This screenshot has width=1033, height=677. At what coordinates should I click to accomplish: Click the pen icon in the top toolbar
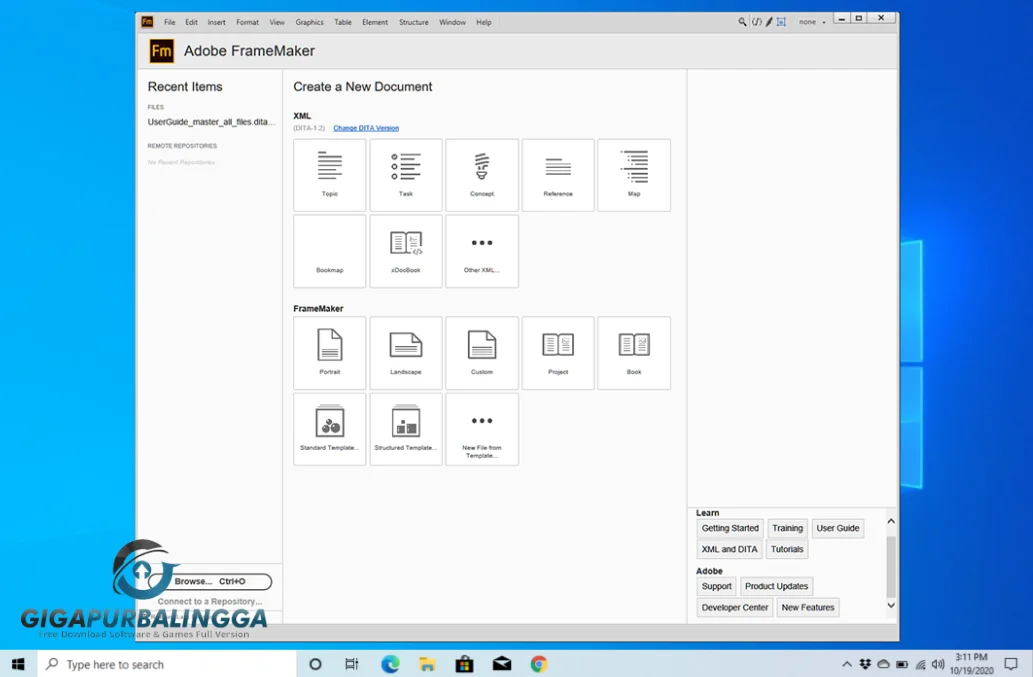[769, 22]
